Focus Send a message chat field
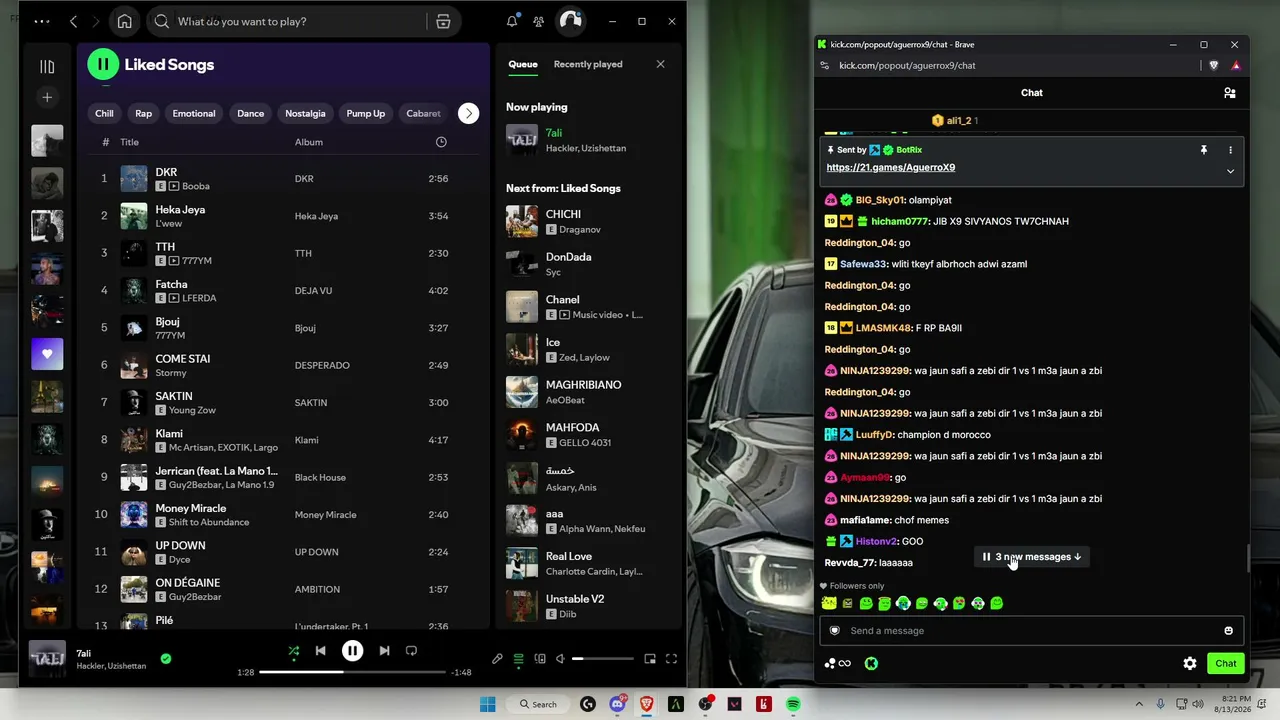 coord(1032,631)
